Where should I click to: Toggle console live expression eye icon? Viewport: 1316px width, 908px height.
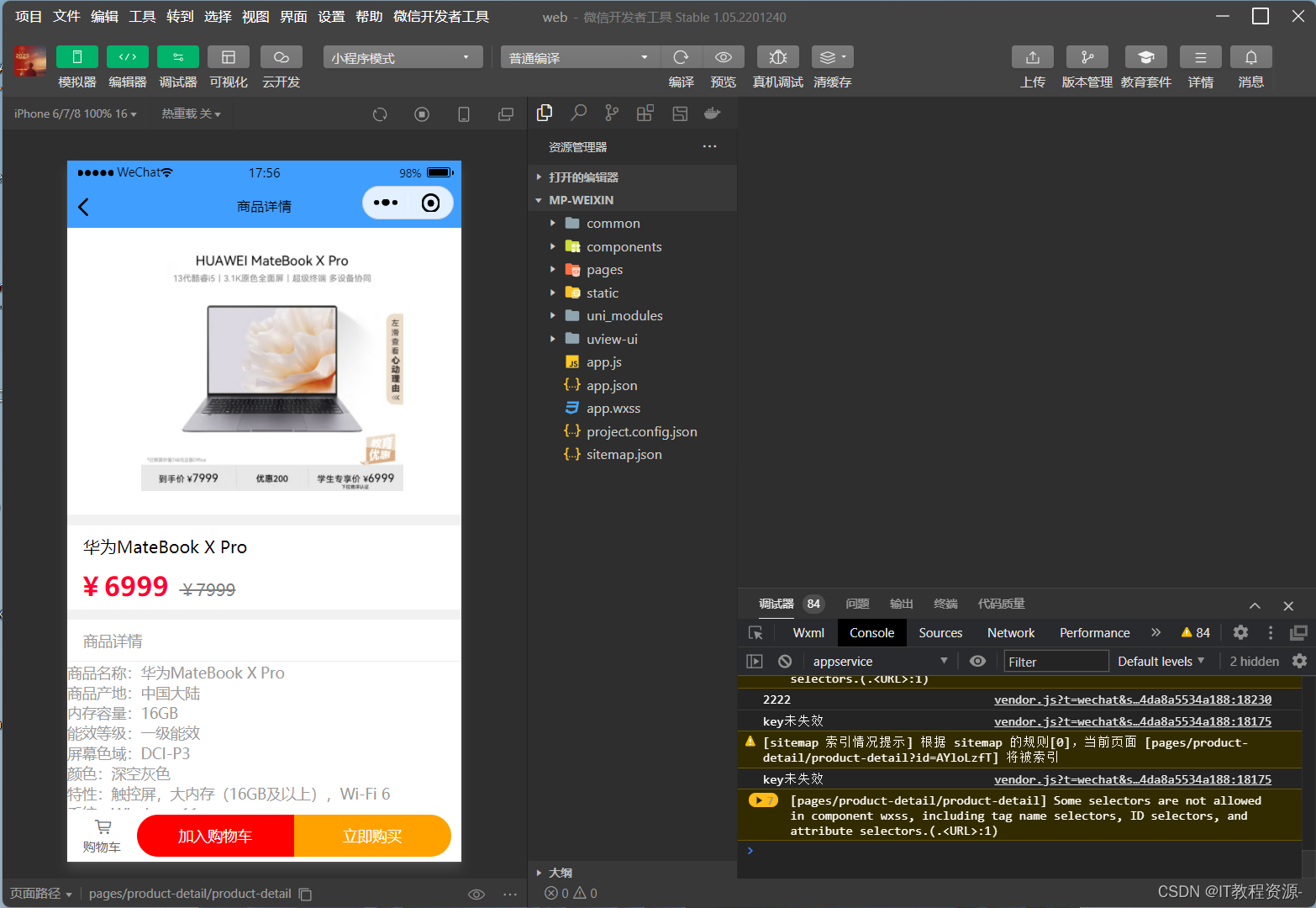click(x=977, y=662)
